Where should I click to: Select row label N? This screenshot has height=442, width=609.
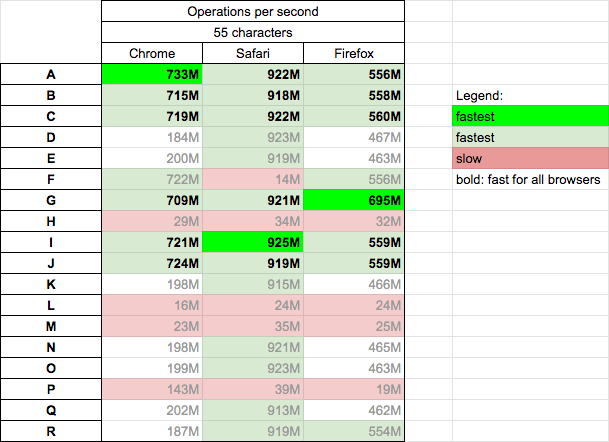click(51, 347)
